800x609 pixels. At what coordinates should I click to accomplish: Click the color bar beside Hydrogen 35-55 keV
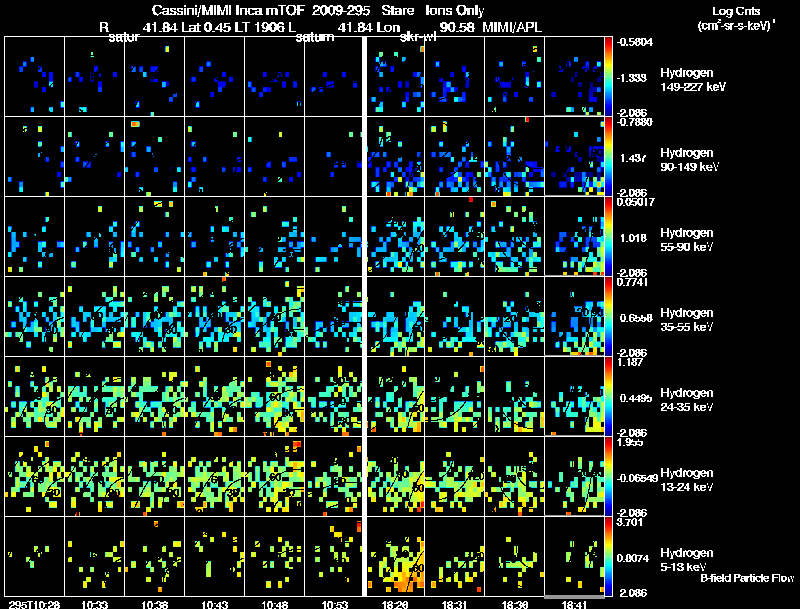click(x=608, y=316)
